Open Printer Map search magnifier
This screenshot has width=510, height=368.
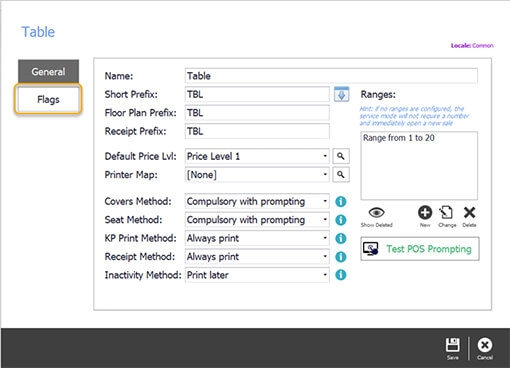click(341, 174)
